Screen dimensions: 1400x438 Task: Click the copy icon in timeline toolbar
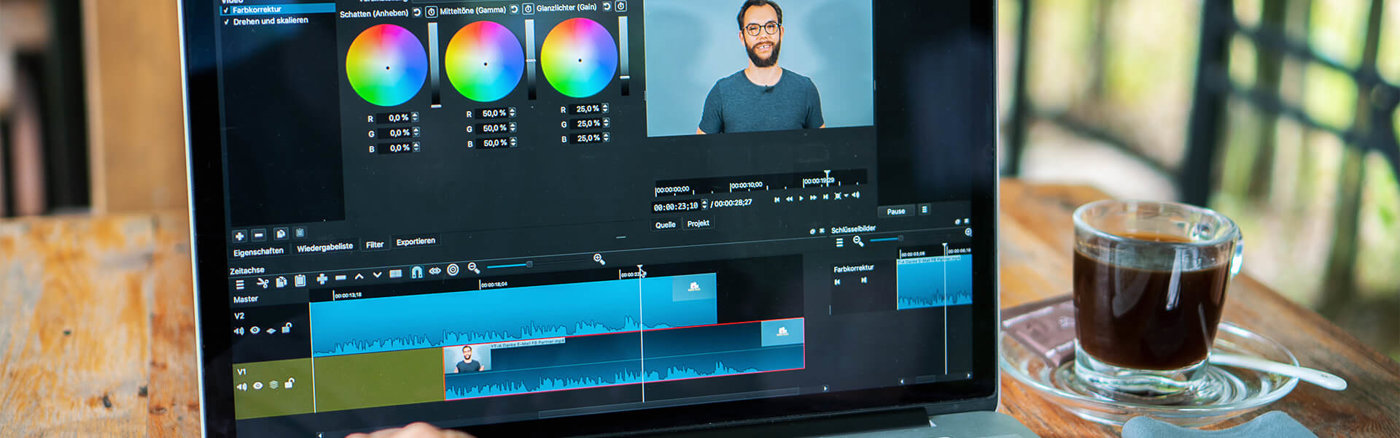(x=281, y=282)
